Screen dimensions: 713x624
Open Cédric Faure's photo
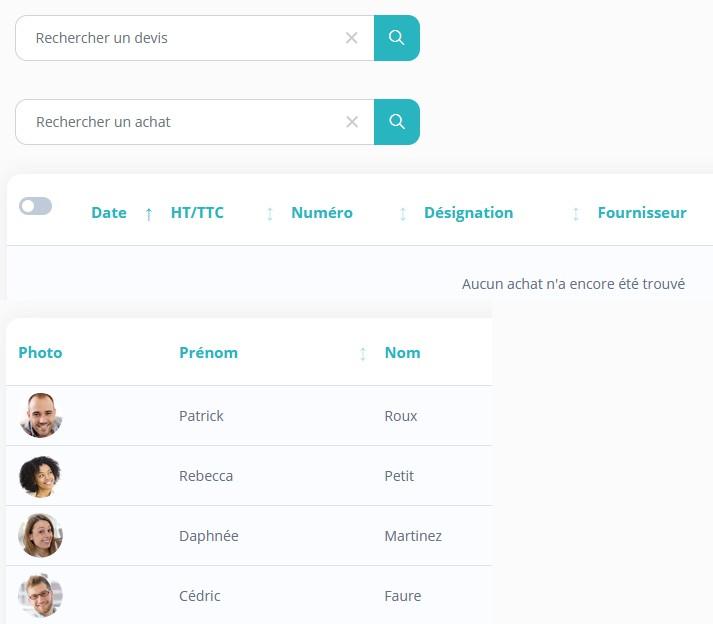40,596
